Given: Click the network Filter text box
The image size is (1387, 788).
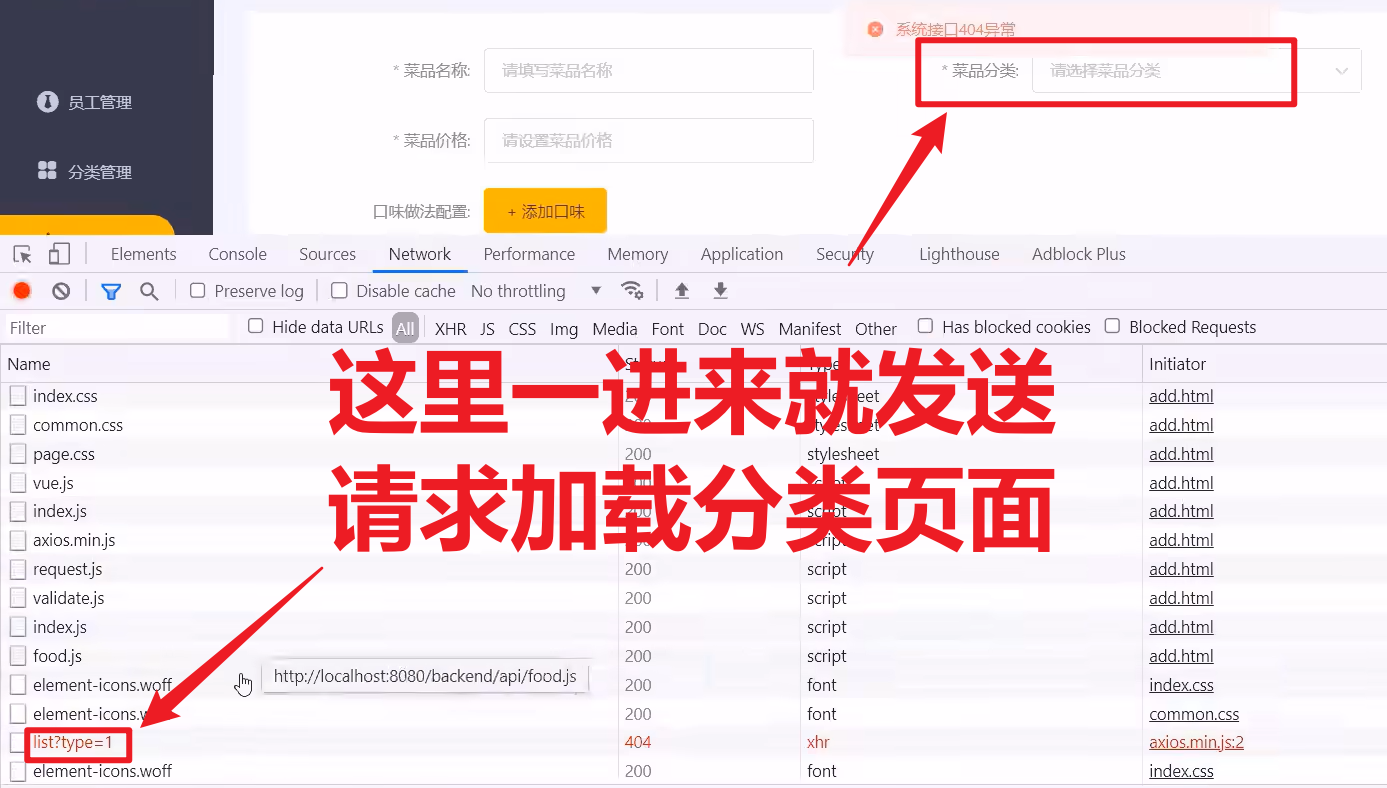Looking at the screenshot, I should (x=118, y=328).
